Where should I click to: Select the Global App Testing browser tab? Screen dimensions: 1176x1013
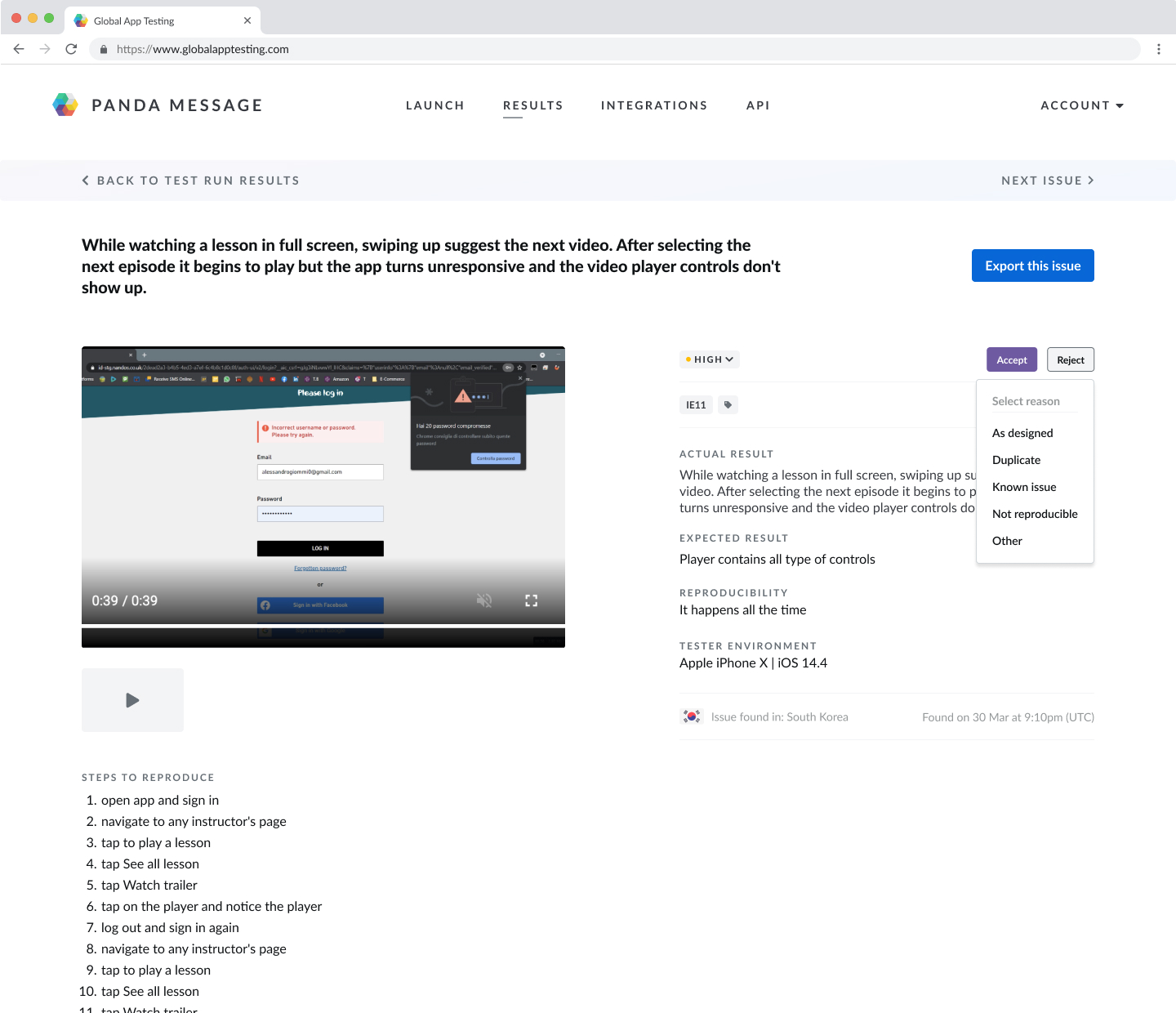(163, 20)
